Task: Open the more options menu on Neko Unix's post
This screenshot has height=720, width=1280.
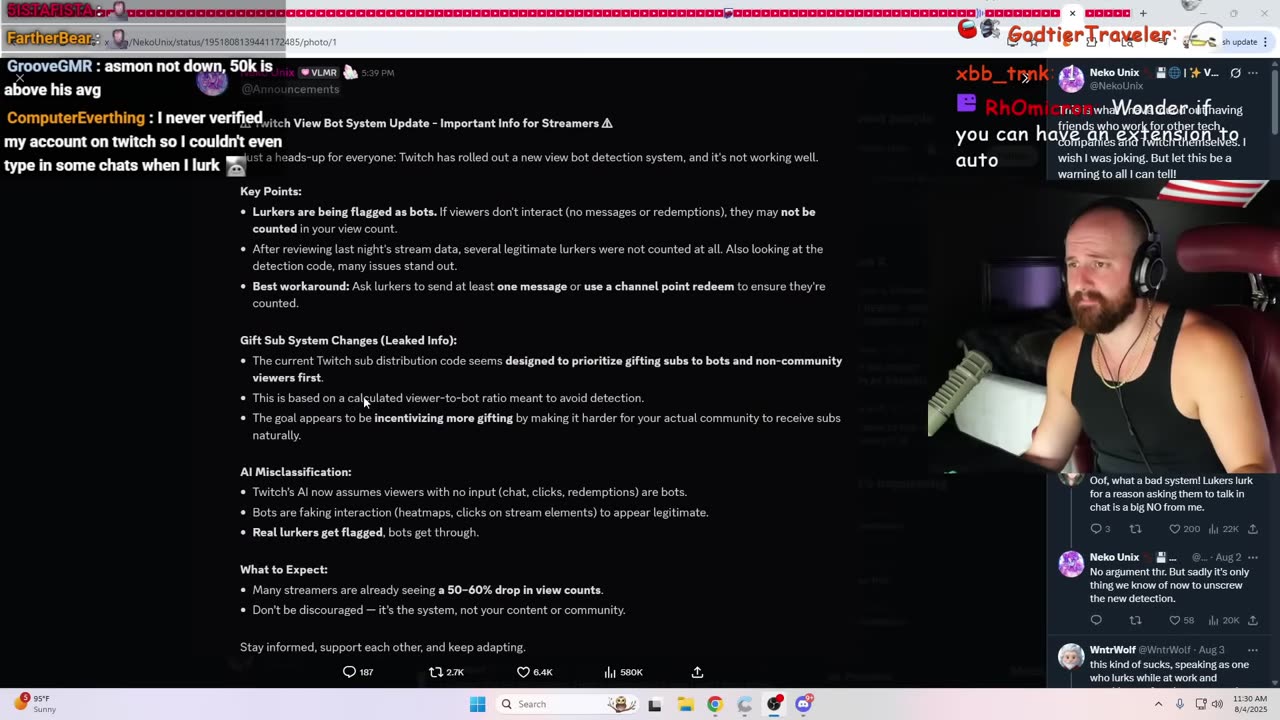Action: (x=1253, y=73)
